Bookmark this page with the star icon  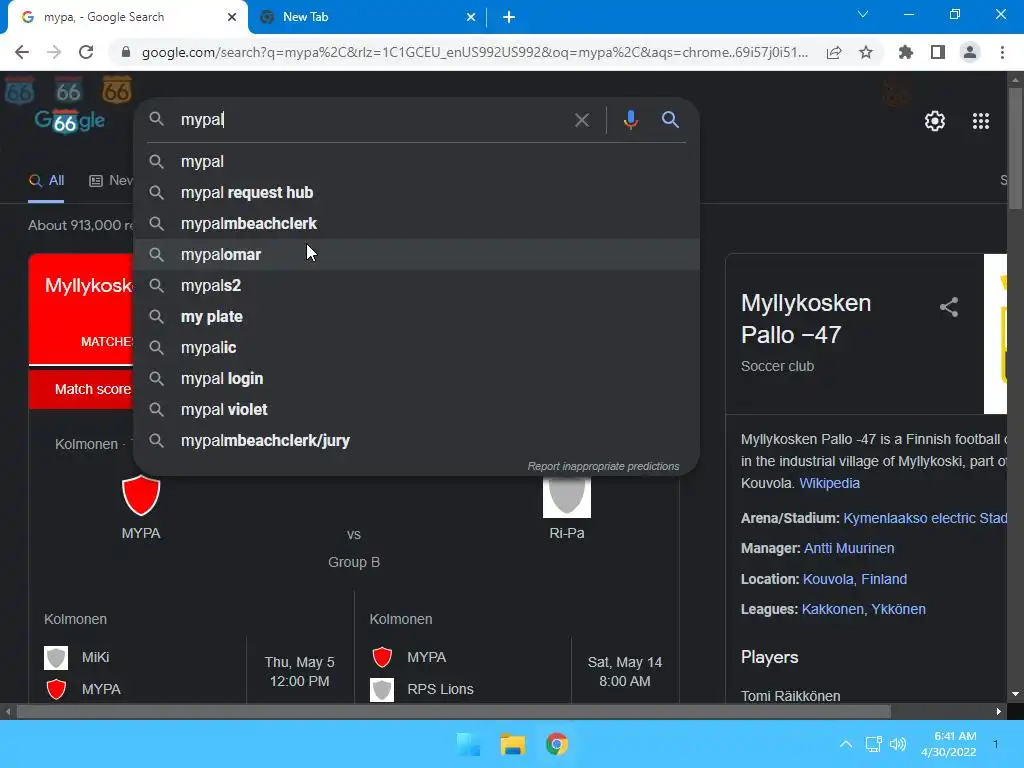coord(866,52)
